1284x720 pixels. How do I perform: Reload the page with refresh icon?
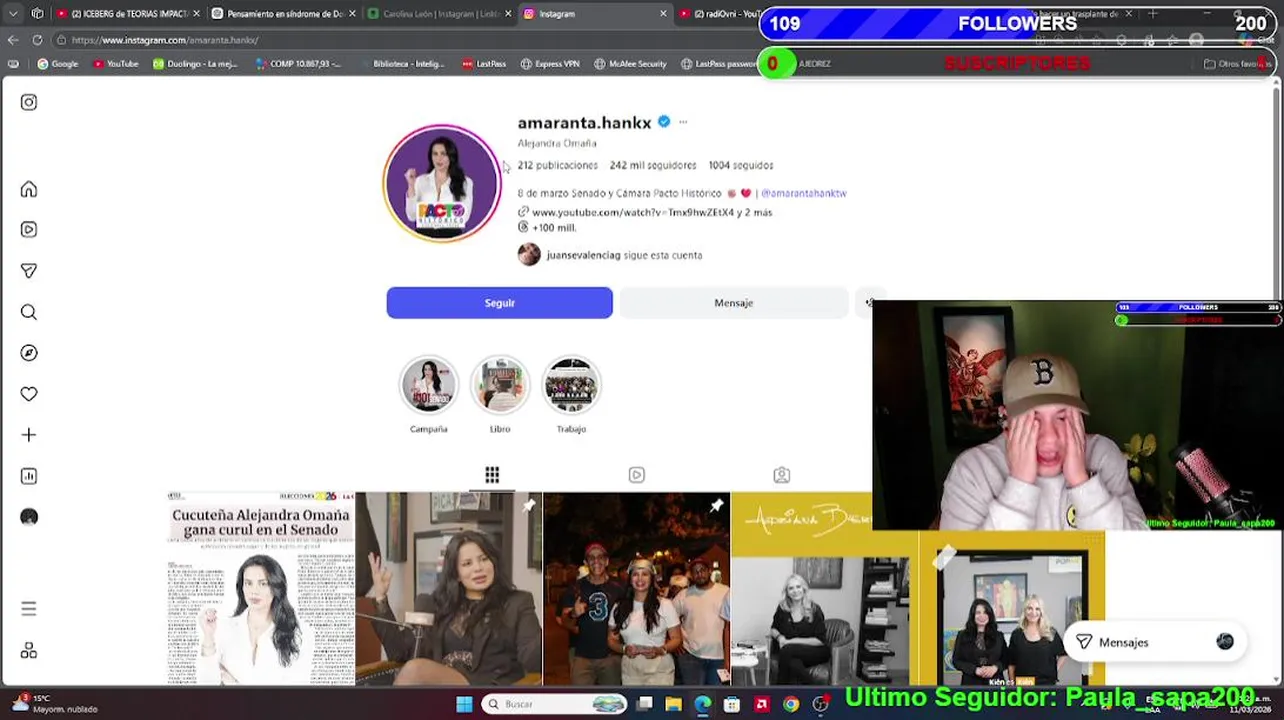pos(37,40)
